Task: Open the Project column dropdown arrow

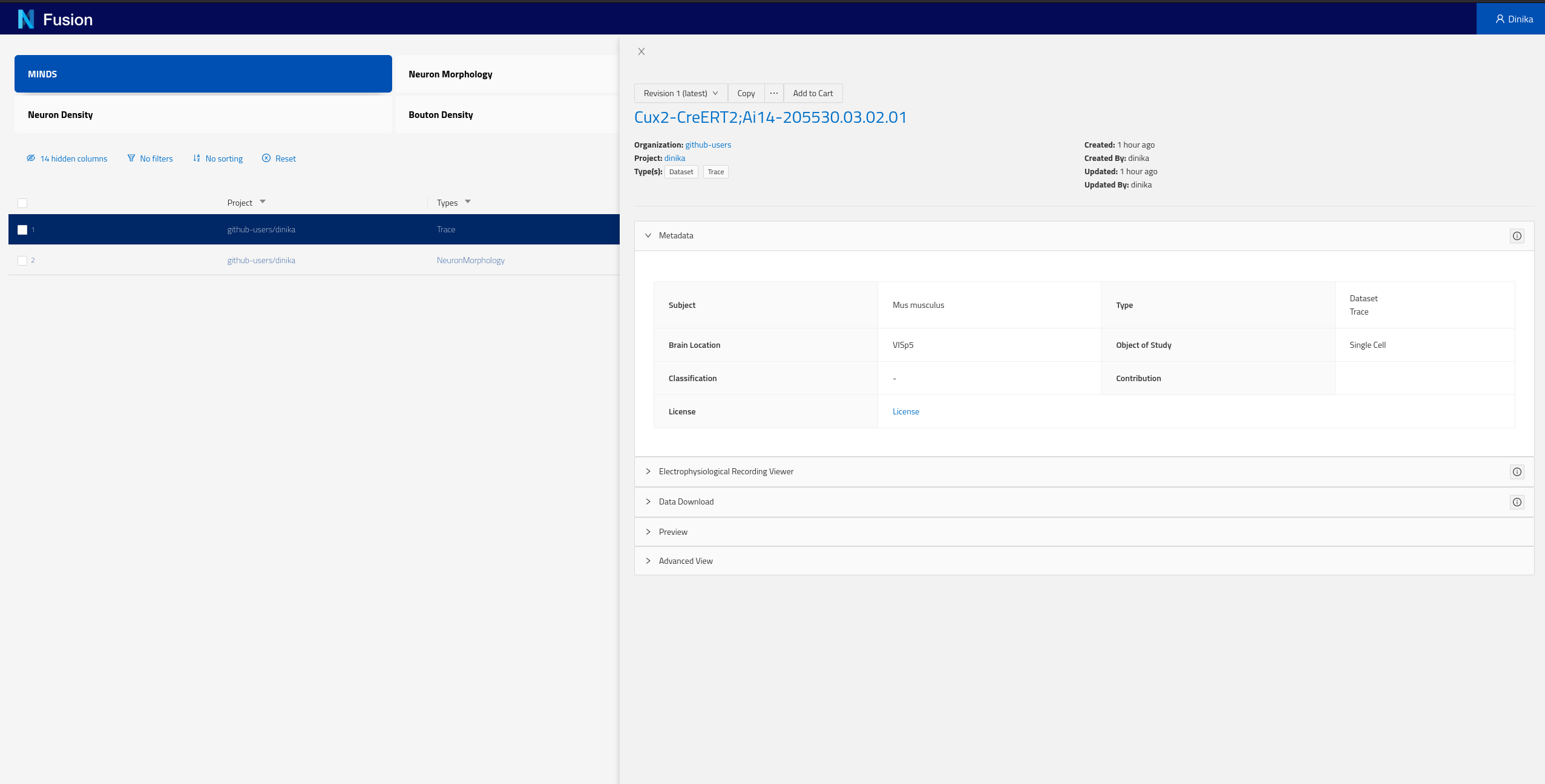Action: (x=263, y=201)
